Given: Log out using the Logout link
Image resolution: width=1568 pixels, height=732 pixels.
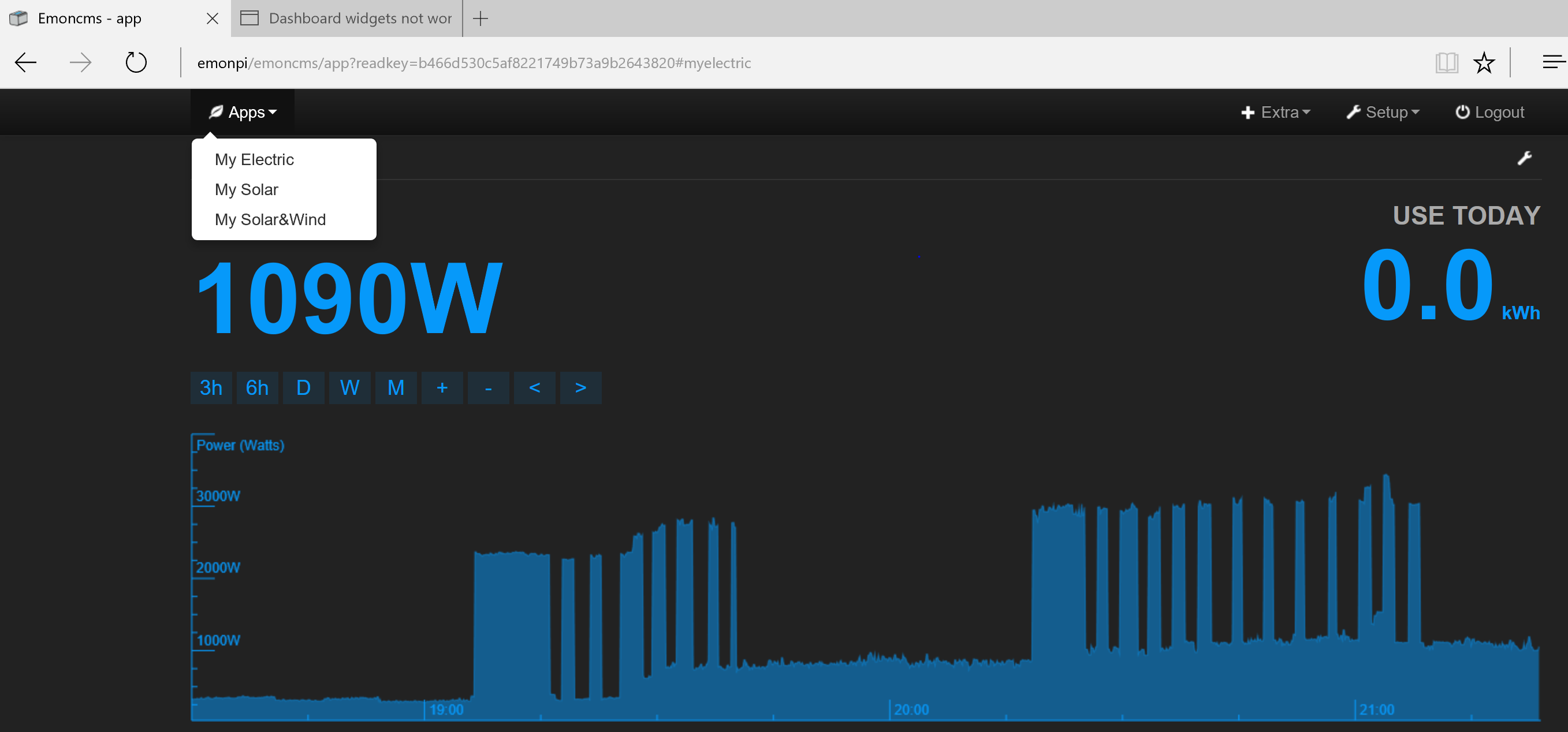Looking at the screenshot, I should (x=1489, y=112).
